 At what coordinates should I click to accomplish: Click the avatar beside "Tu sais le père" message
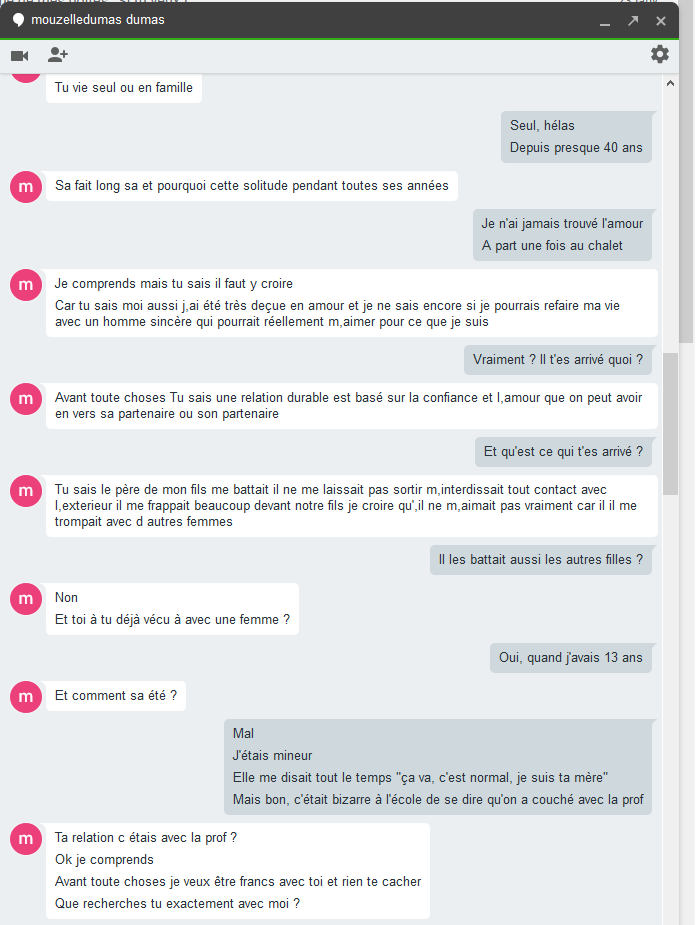(26, 491)
